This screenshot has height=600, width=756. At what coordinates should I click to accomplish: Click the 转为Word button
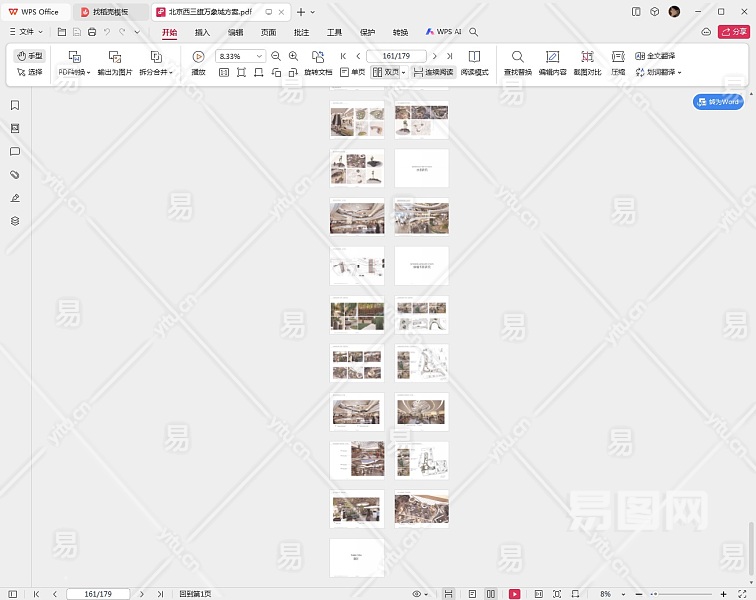[718, 102]
